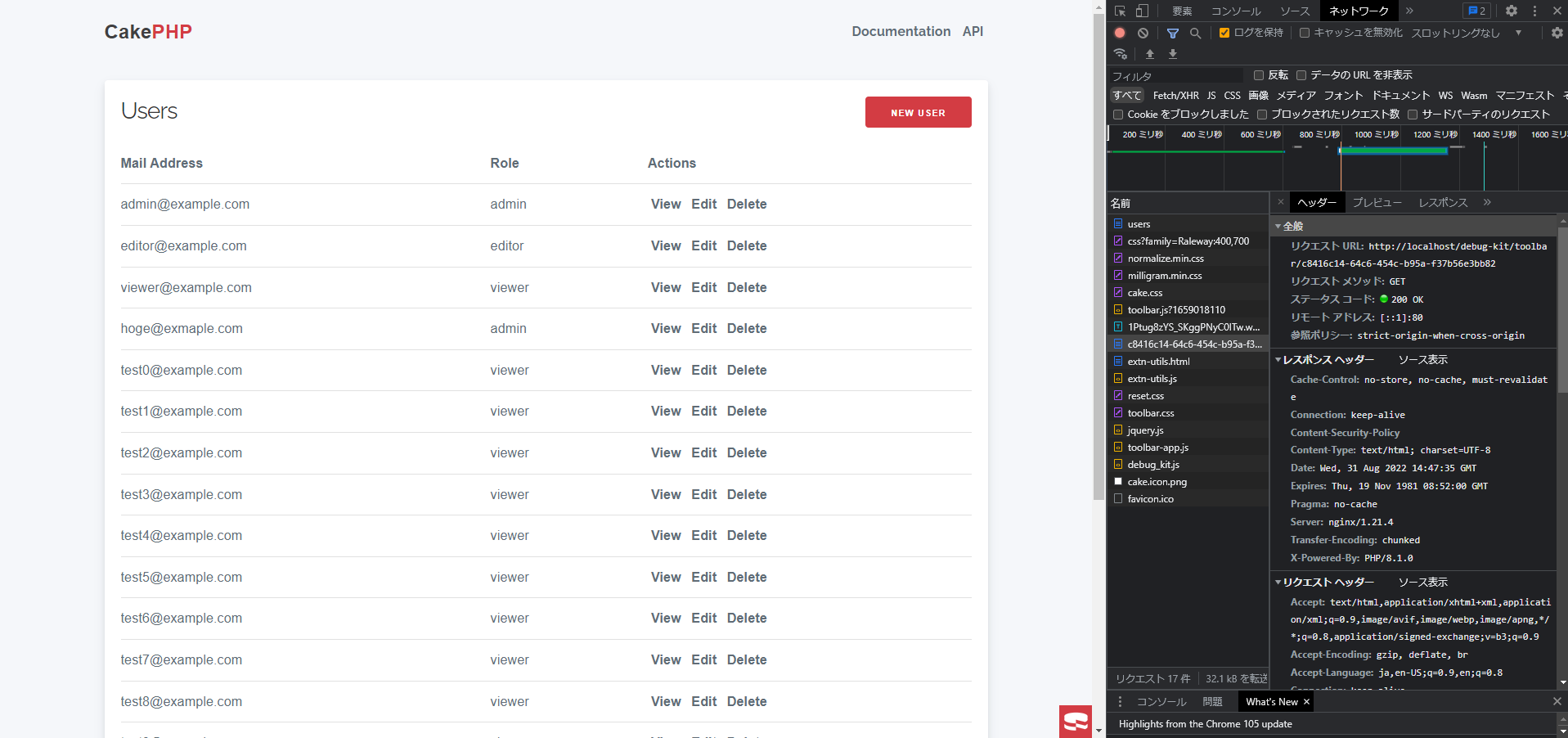1568x738 pixels.
Task: Open the プレビュー tab
Action: click(x=1377, y=202)
